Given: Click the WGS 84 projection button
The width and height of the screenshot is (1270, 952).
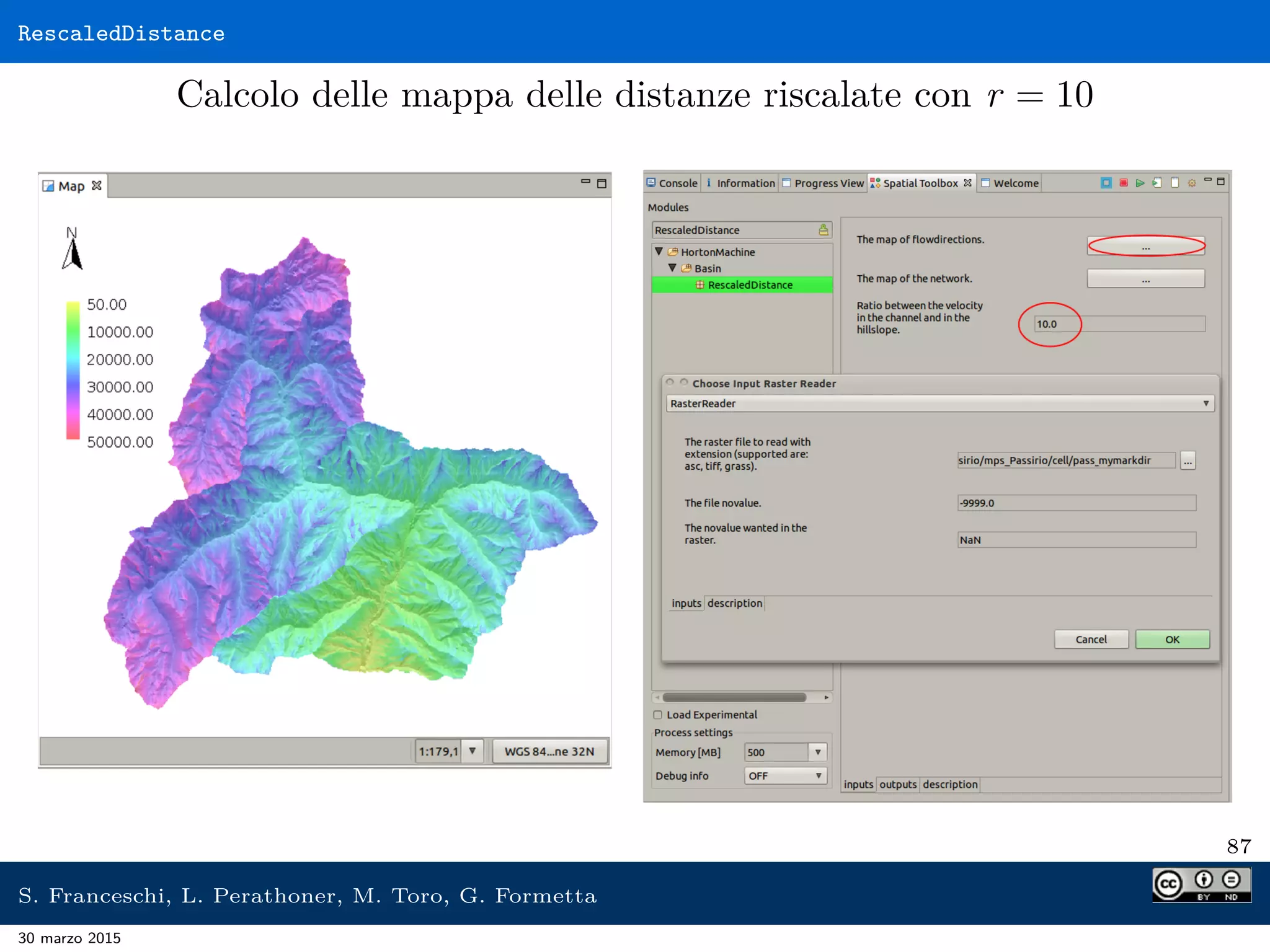Looking at the screenshot, I should point(549,751).
